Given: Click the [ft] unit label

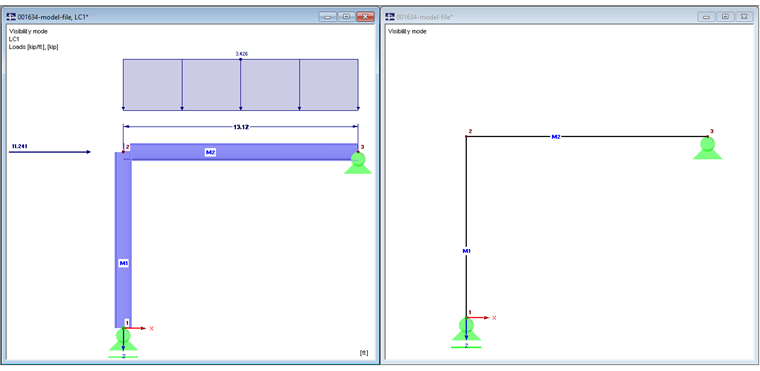Looking at the screenshot, I should click(364, 353).
